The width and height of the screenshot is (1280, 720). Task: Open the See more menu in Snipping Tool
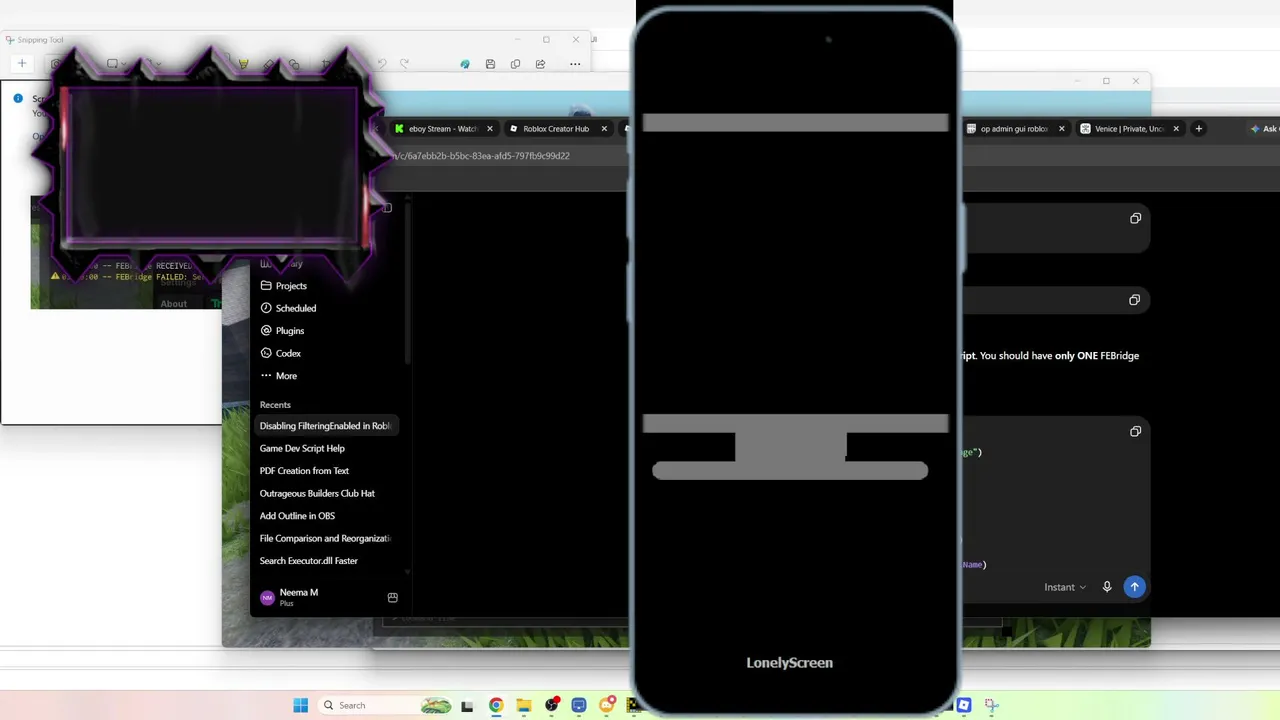tap(575, 64)
